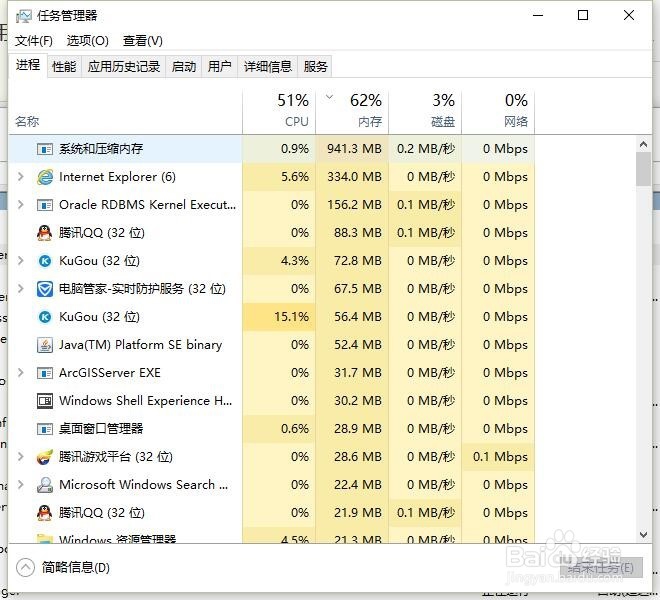Select the 进程 tab
This screenshot has width=660, height=600.
click(28, 65)
